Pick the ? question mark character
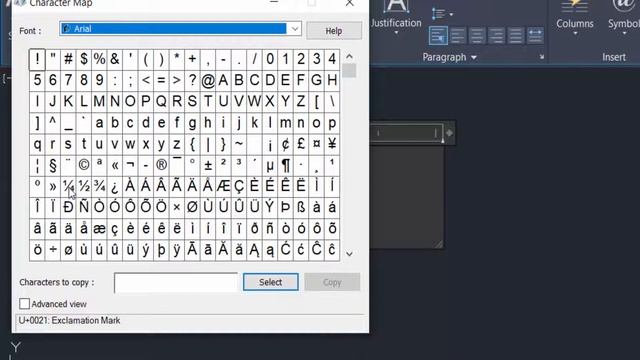 192,80
